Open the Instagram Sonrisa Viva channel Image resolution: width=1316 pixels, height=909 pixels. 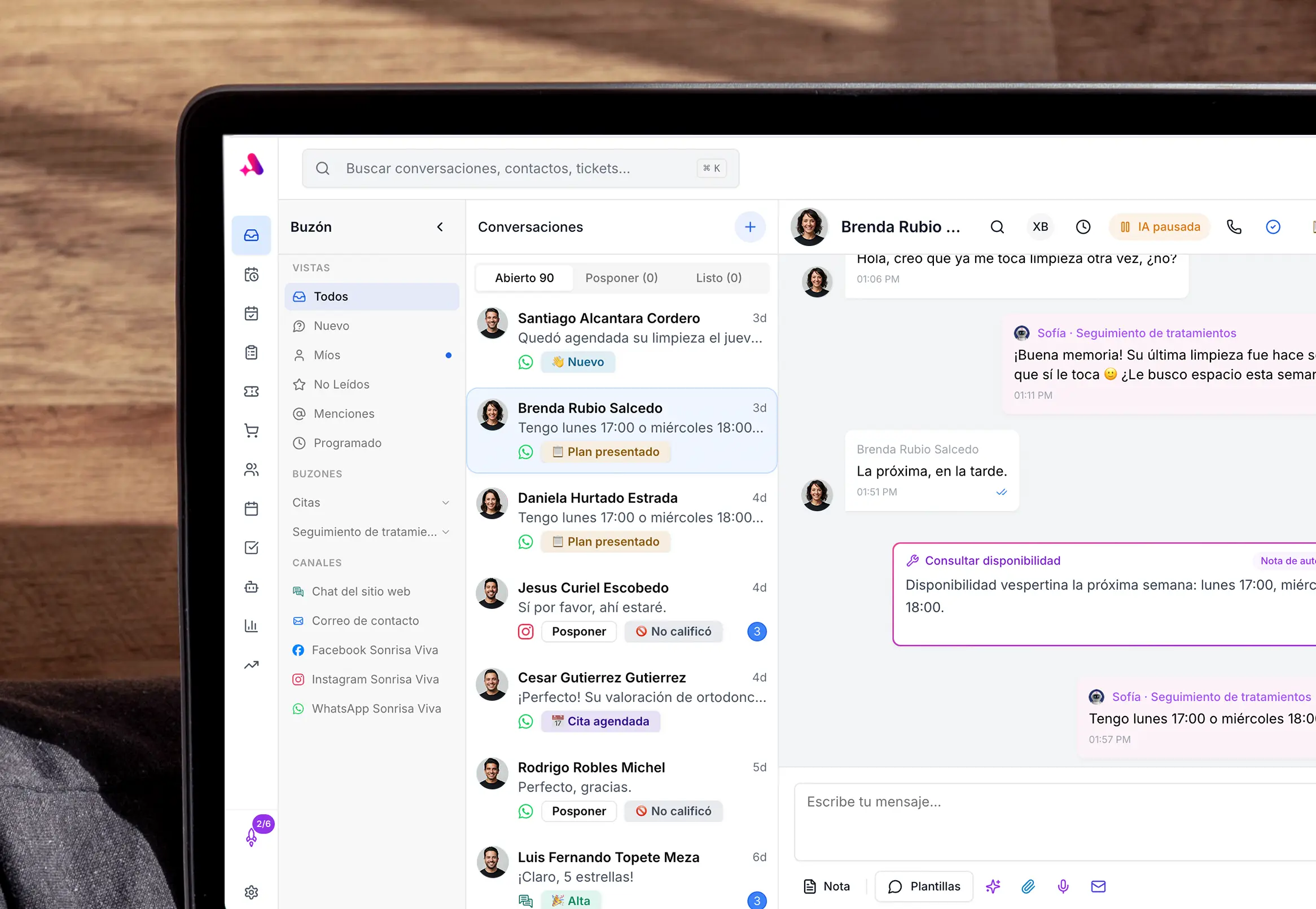372,679
